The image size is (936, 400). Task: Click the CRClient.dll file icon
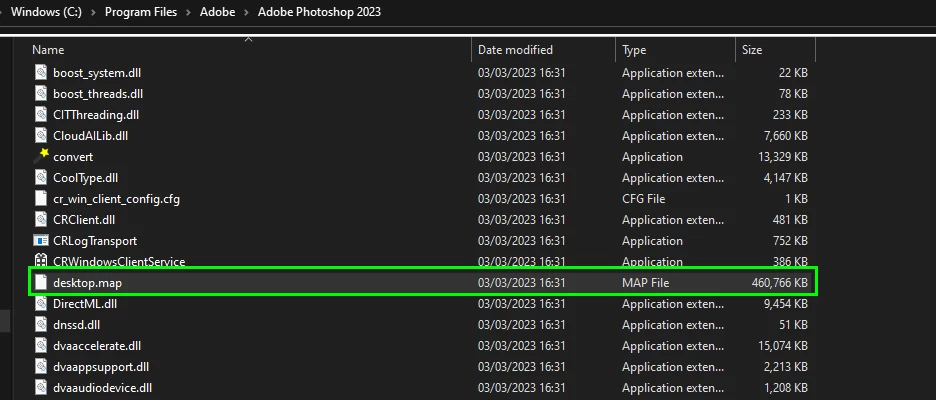coord(41,220)
